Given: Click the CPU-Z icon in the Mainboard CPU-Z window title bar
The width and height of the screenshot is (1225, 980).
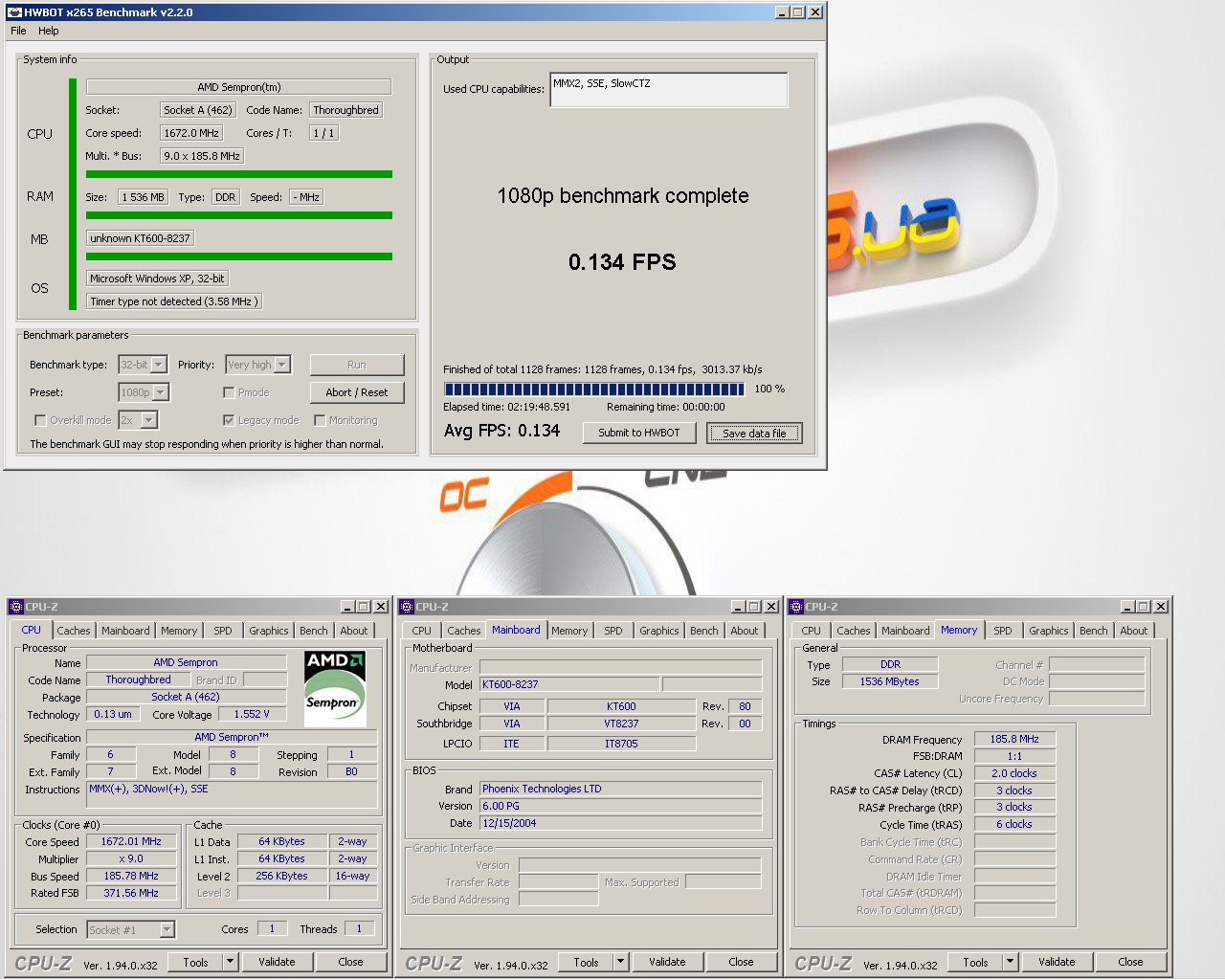Looking at the screenshot, I should (407, 607).
